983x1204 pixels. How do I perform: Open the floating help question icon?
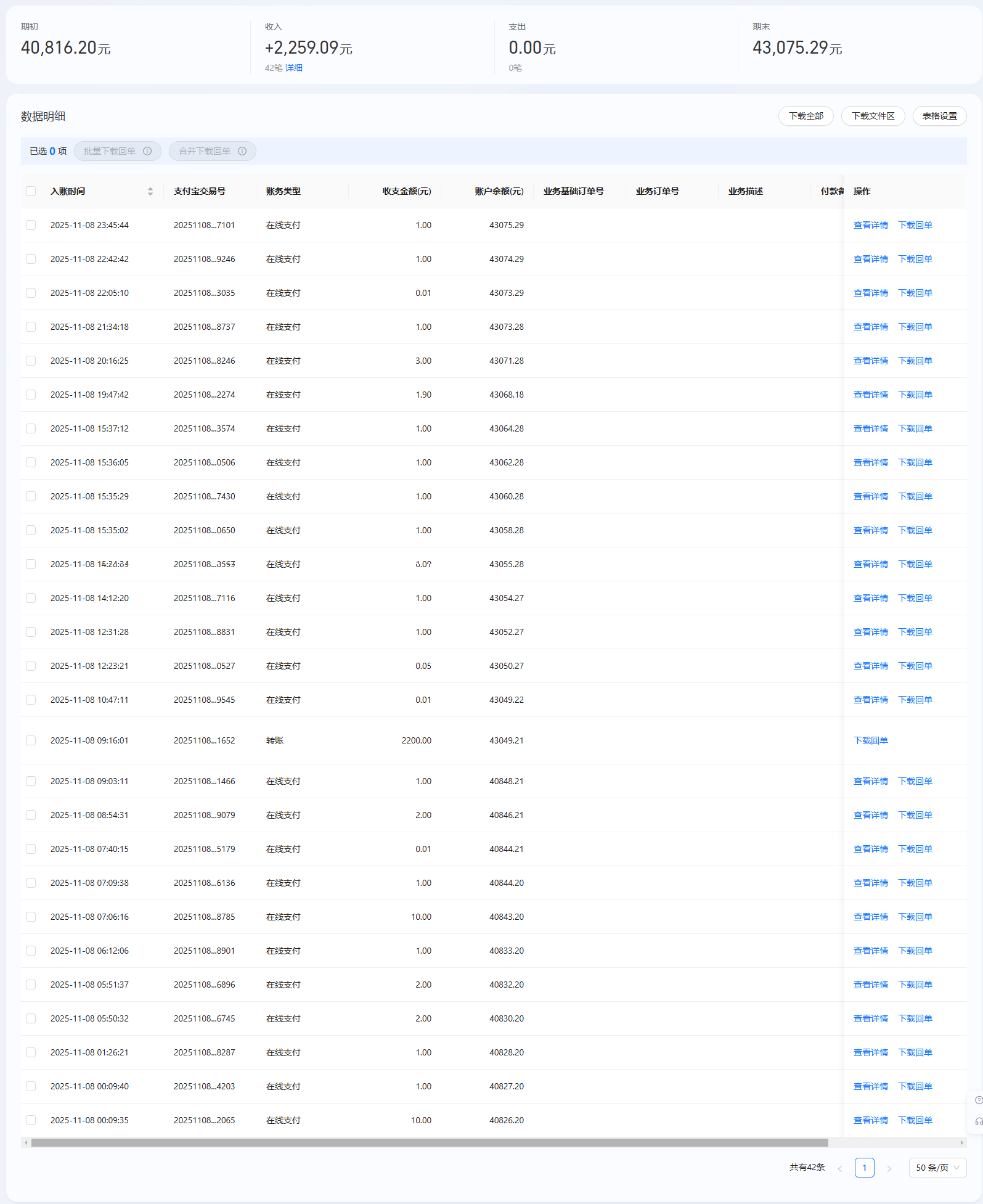coord(978,1100)
